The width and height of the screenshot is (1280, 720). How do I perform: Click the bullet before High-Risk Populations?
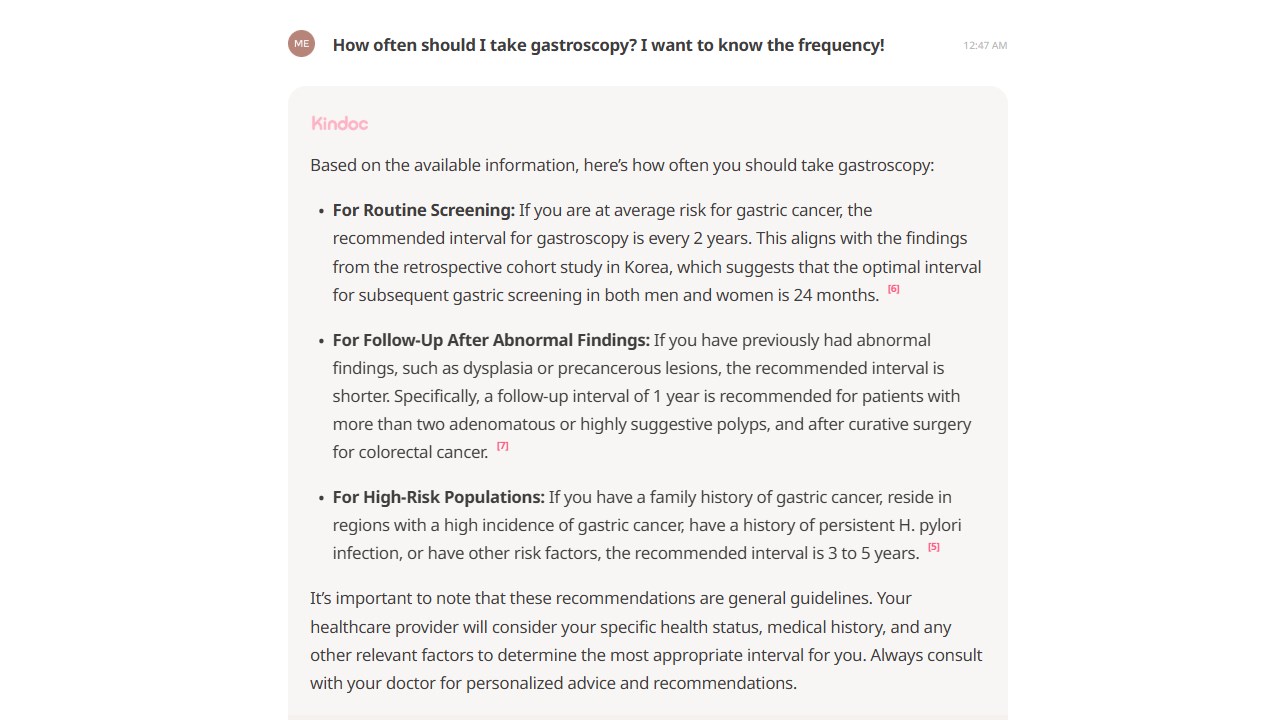pyautogui.click(x=322, y=498)
